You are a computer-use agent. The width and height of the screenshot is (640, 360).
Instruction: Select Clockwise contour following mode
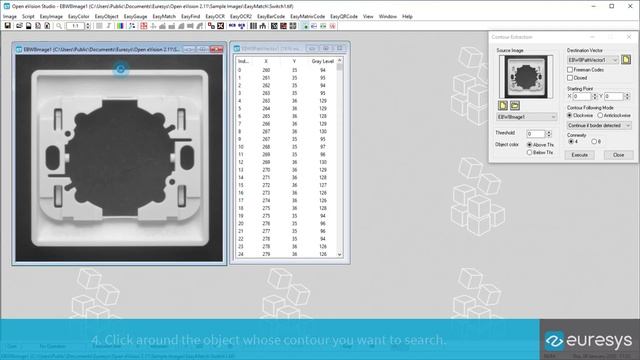pyautogui.click(x=570, y=116)
